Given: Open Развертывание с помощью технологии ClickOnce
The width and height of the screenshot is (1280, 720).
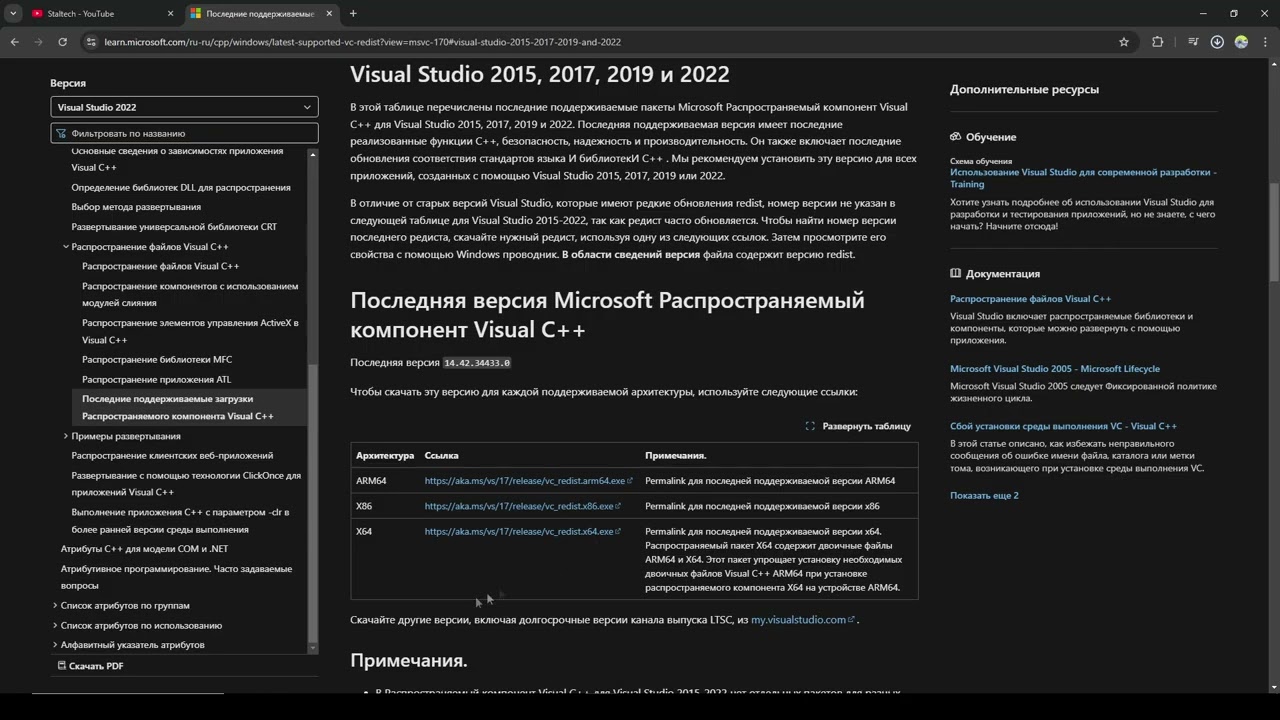Looking at the screenshot, I should pos(186,484).
